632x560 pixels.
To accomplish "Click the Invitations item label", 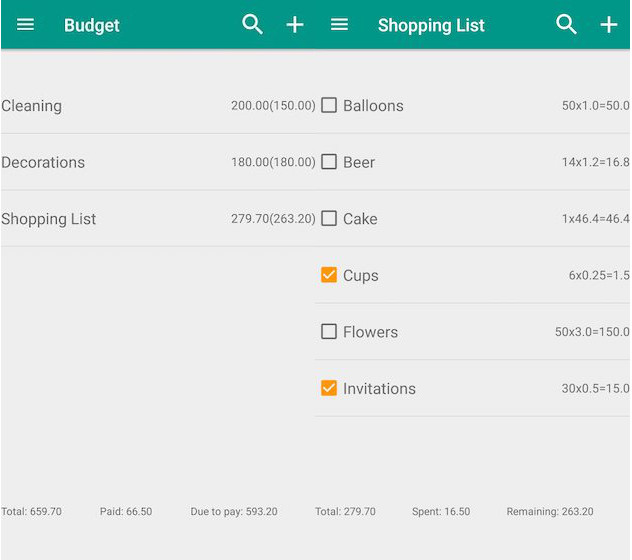I will pos(379,389).
